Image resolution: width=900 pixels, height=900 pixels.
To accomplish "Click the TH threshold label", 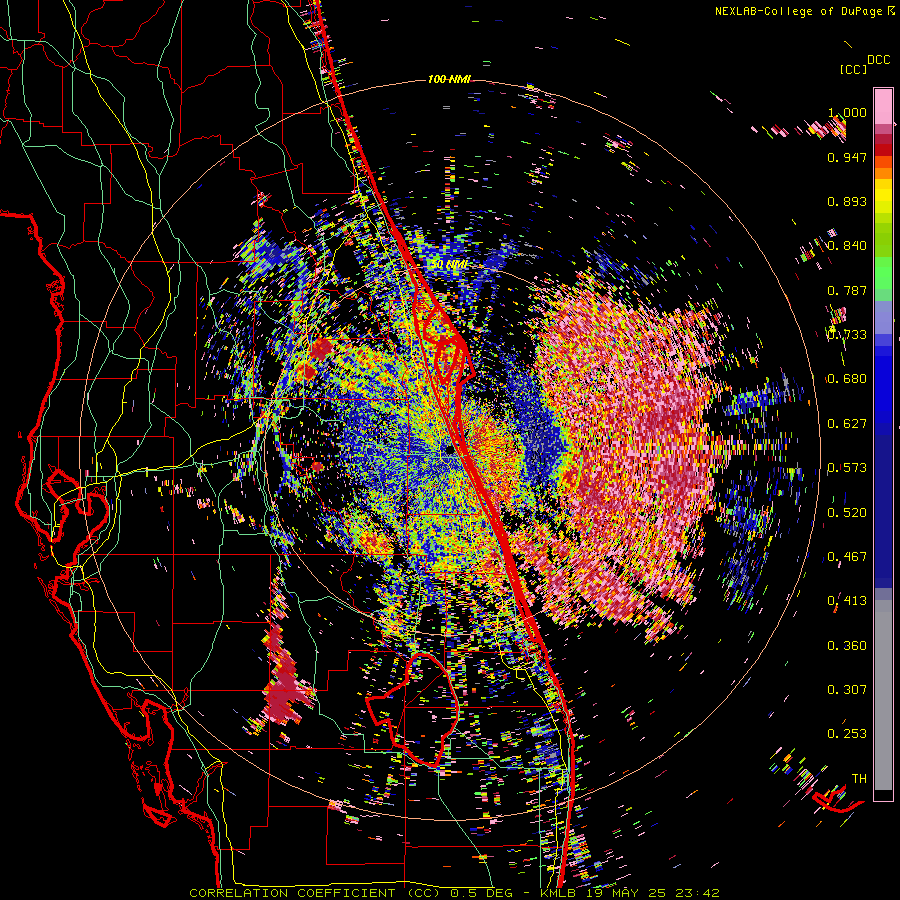I will click(x=859, y=779).
